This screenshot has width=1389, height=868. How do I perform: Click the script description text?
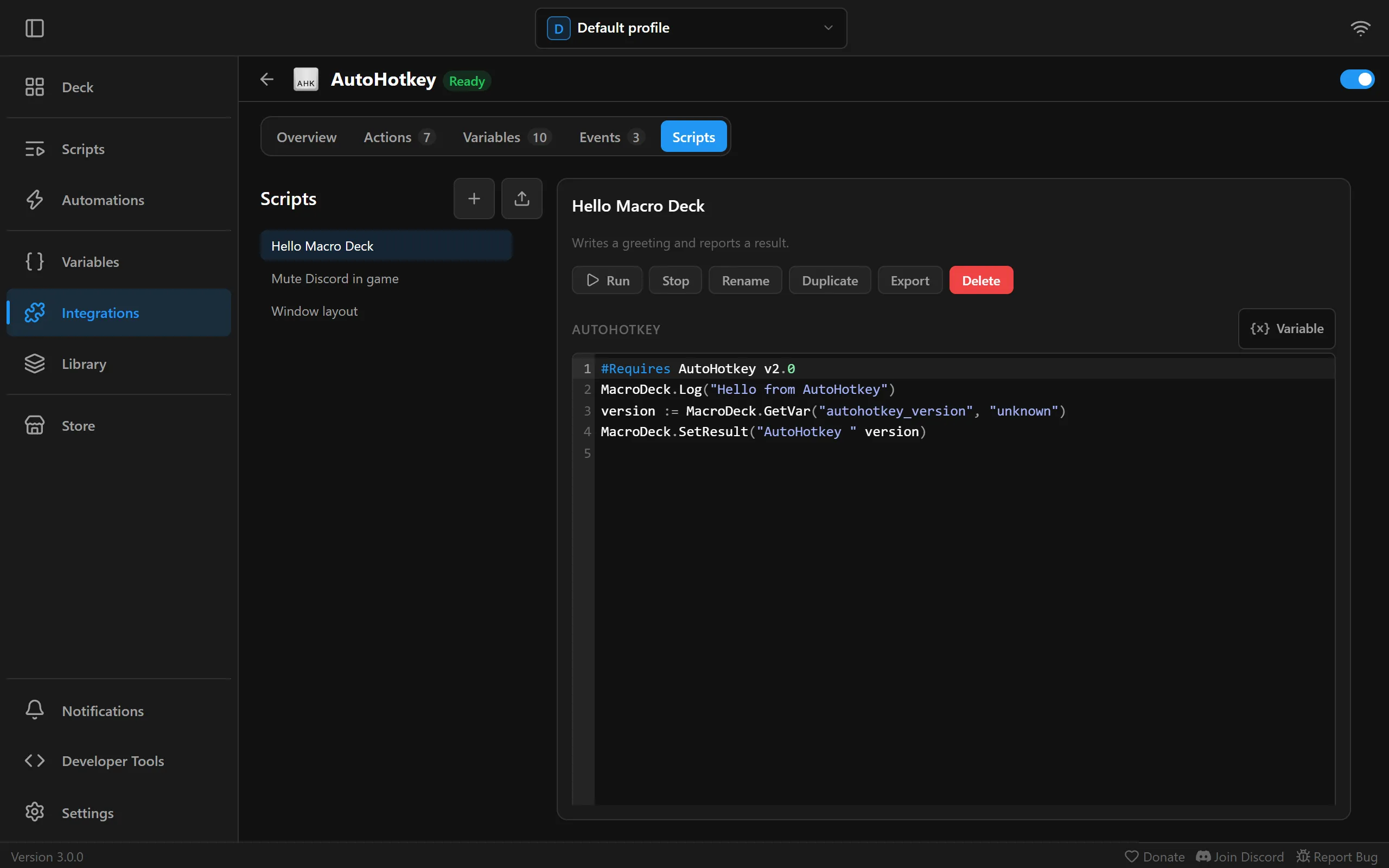tap(679, 243)
